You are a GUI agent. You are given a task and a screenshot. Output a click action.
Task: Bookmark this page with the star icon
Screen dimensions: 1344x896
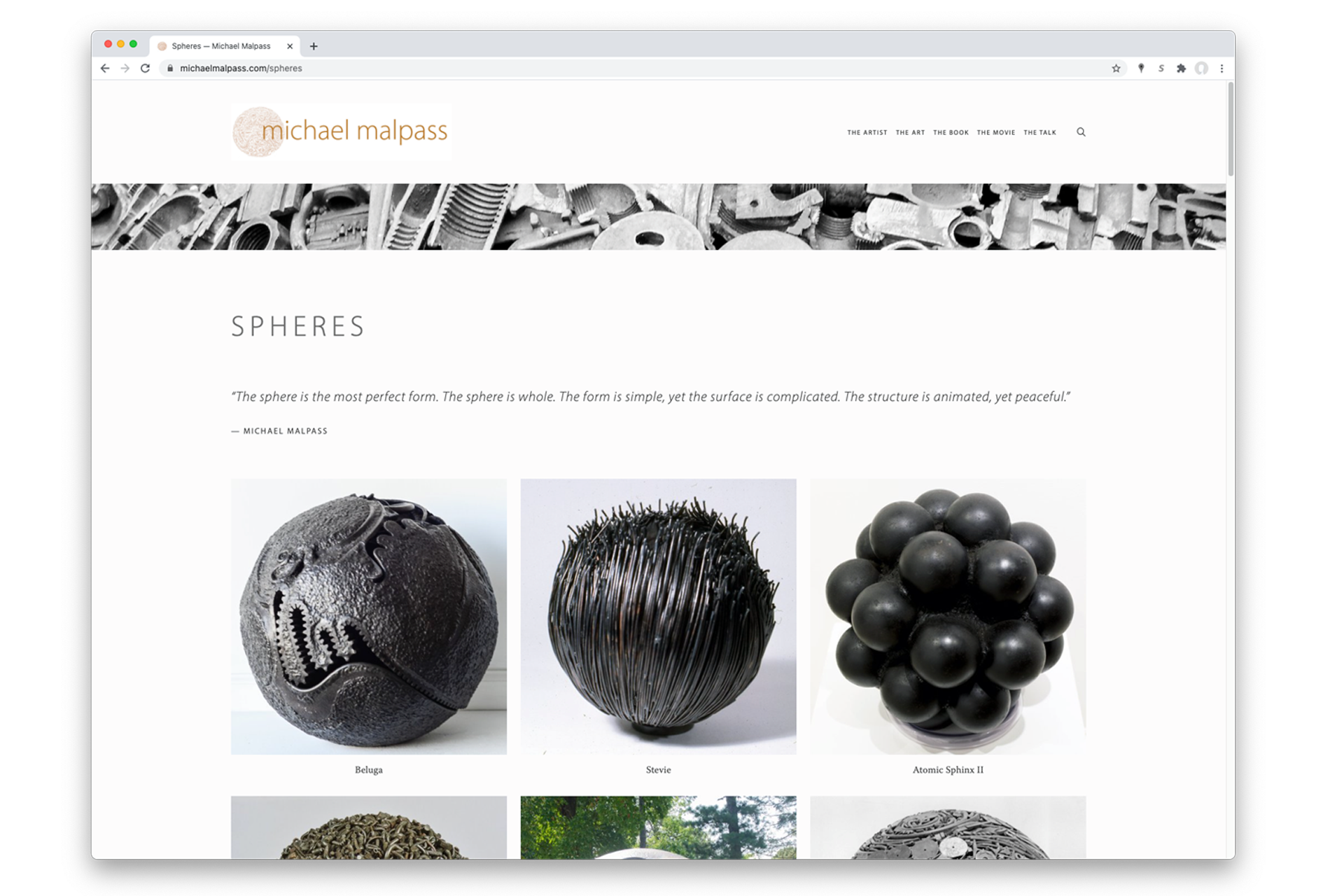1116,68
